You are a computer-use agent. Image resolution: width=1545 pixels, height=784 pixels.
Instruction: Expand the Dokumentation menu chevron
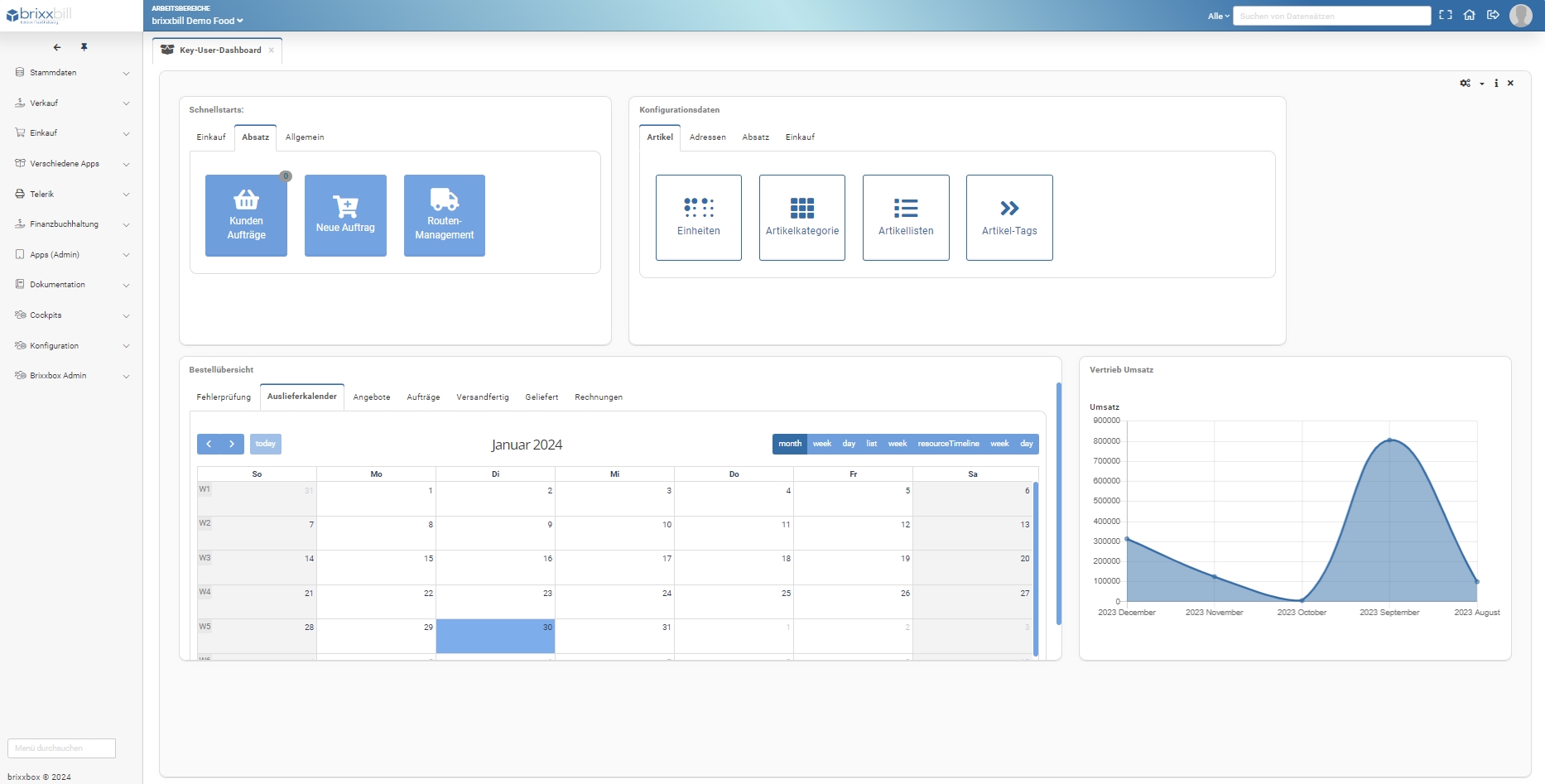[x=126, y=285]
